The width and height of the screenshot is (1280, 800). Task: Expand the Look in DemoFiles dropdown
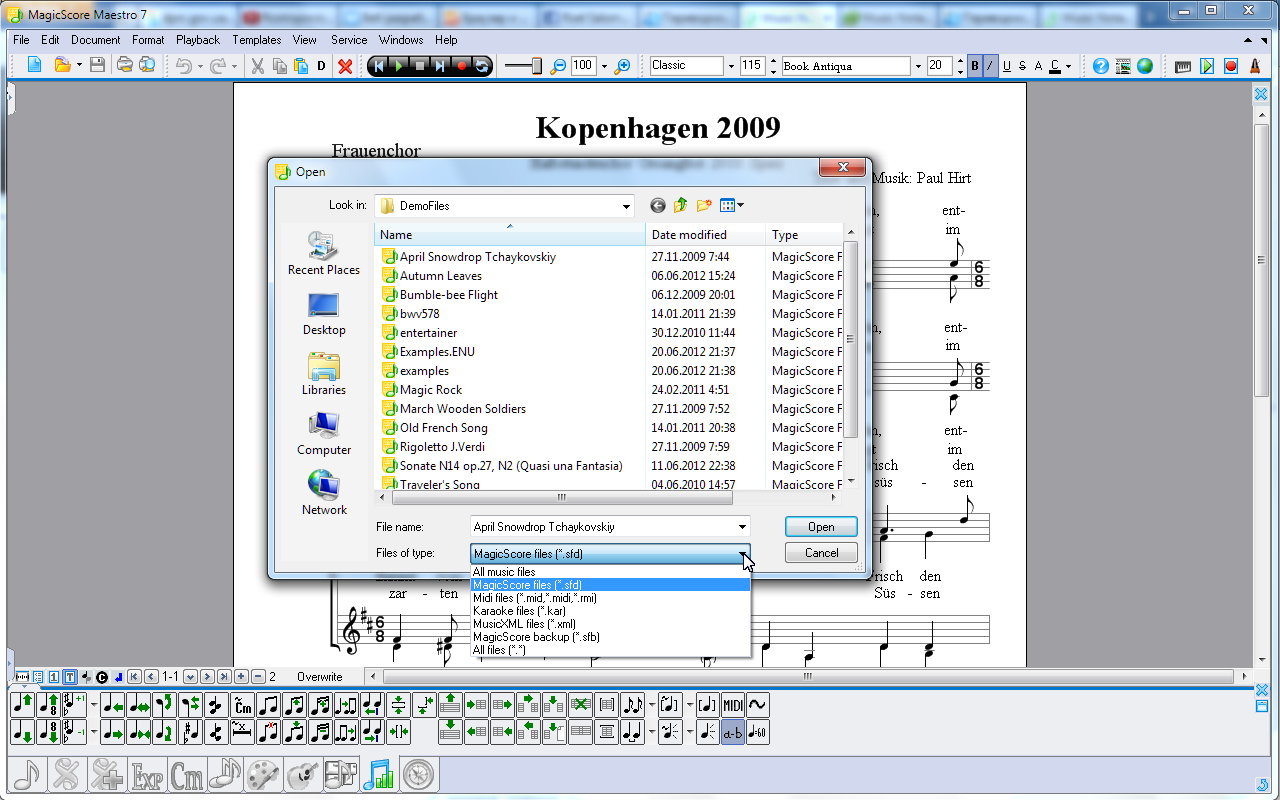pos(626,206)
